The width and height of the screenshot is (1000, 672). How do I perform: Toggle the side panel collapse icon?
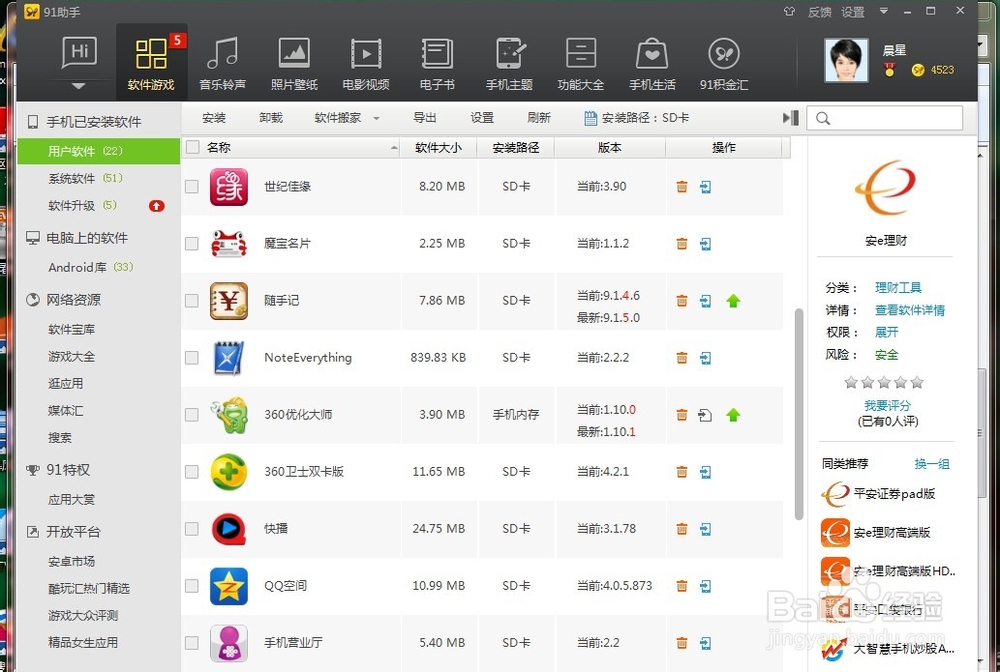pyautogui.click(x=791, y=118)
